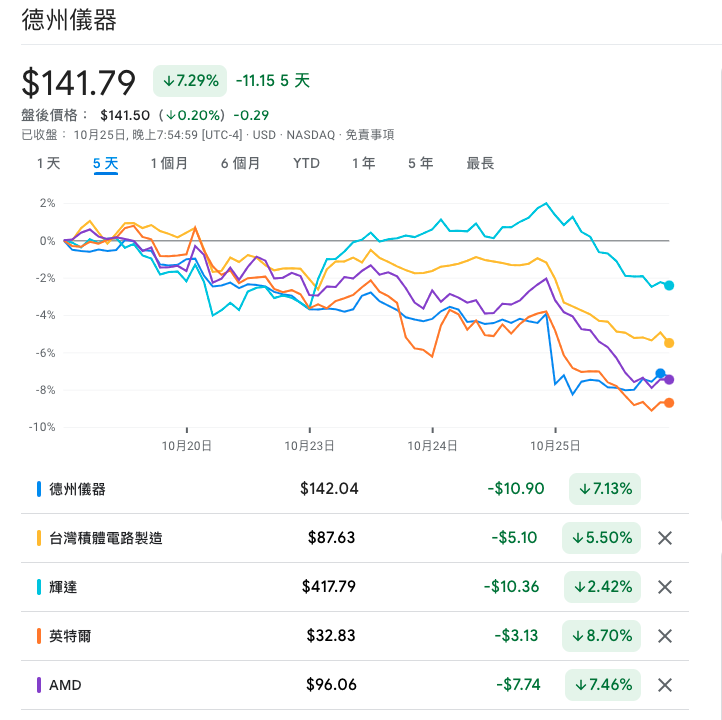The image size is (722, 720).
Task: Click the -$10.90 change value
Action: coord(516,488)
